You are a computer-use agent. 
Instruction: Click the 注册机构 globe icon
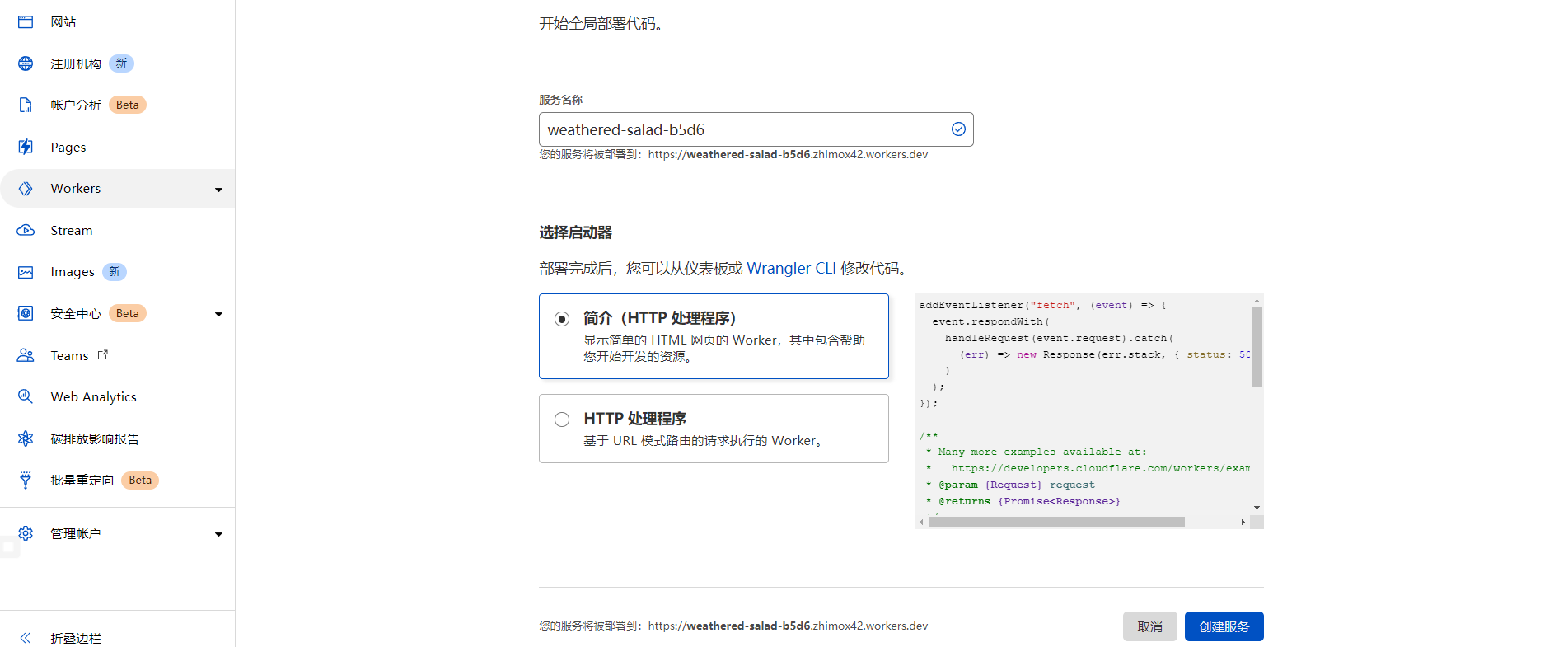[x=26, y=63]
